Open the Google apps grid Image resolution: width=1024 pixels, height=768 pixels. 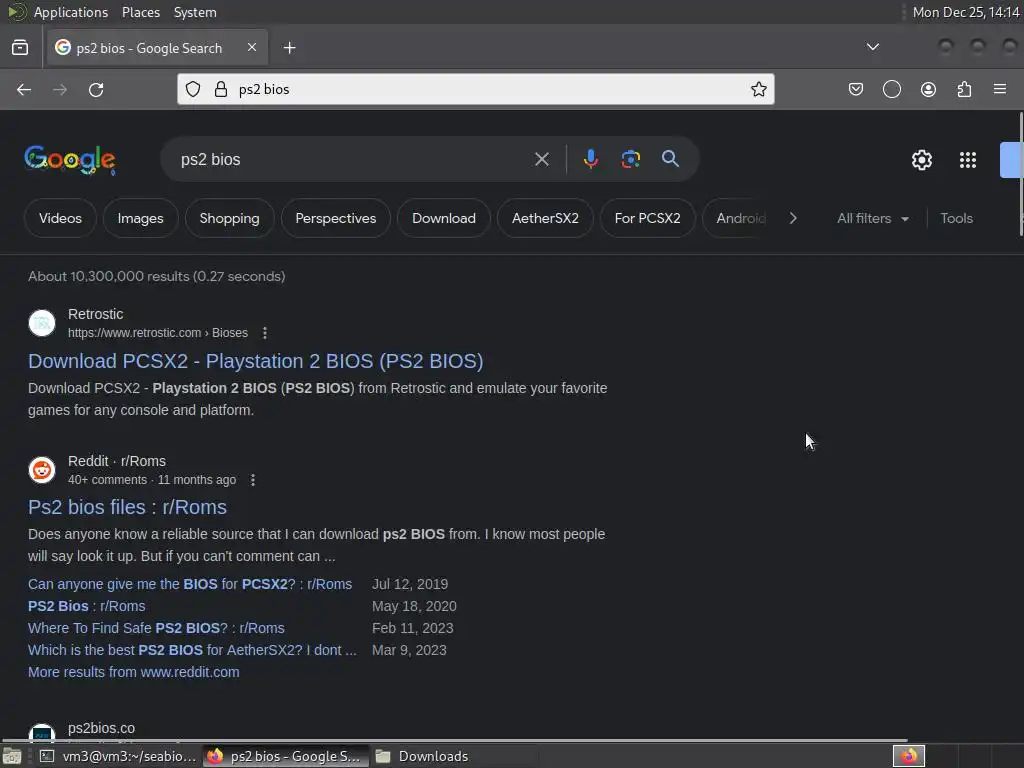(968, 160)
